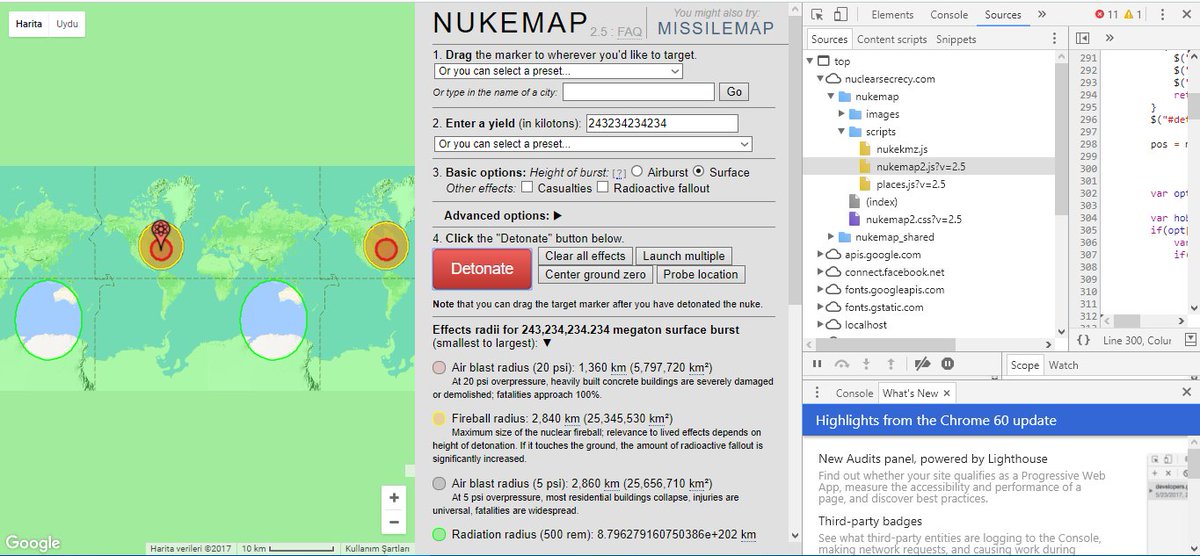Select the Airburst radio option
1200x556 pixels.
coord(638,171)
